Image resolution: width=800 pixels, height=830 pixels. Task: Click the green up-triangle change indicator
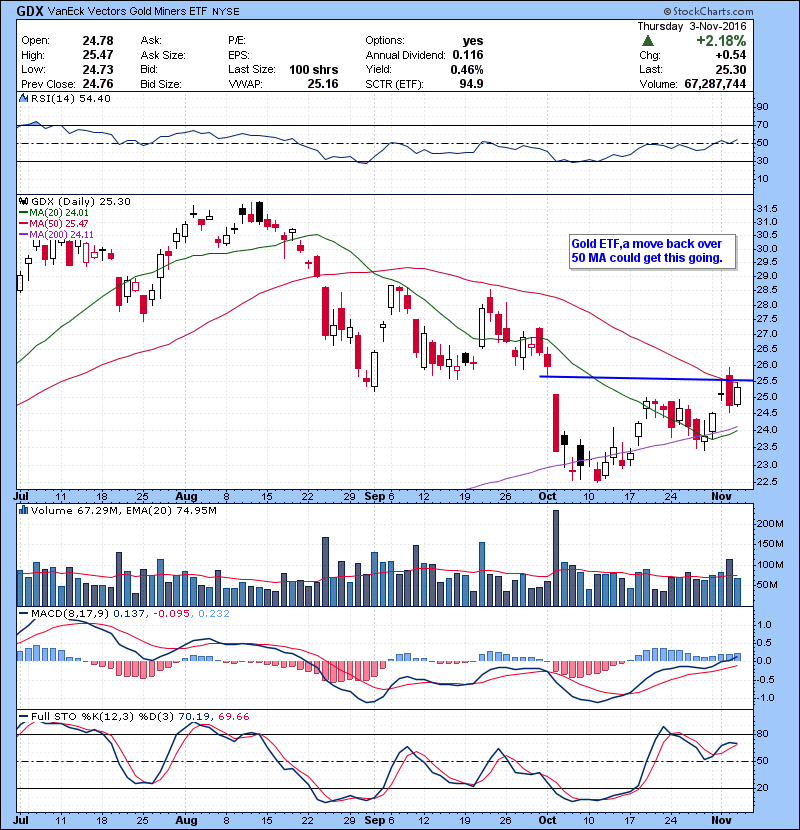[x=648, y=41]
